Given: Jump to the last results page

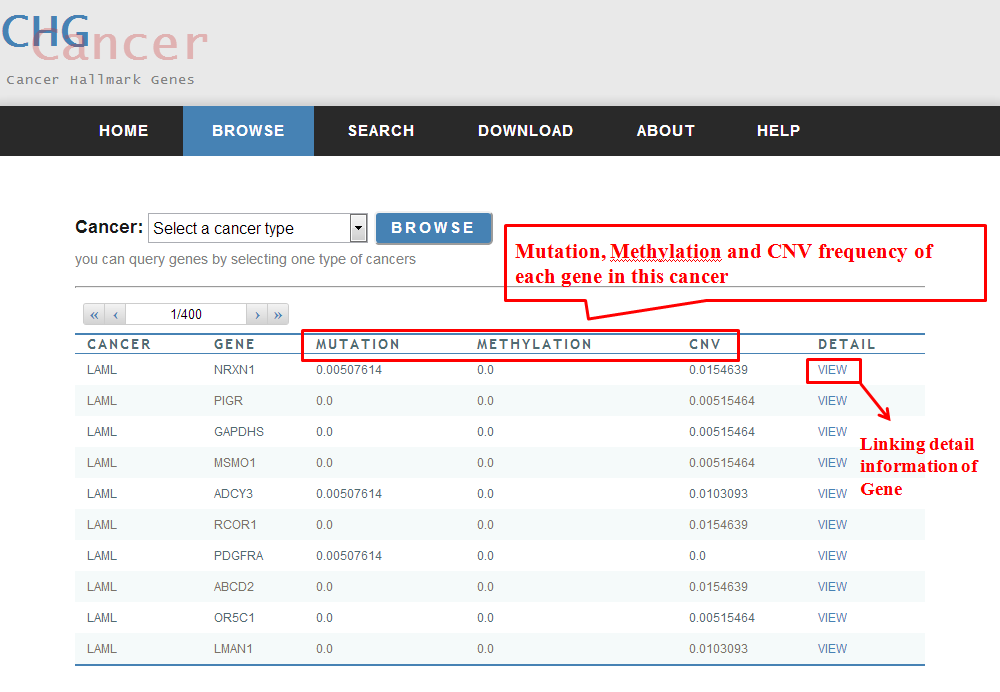Looking at the screenshot, I should pos(278,314).
